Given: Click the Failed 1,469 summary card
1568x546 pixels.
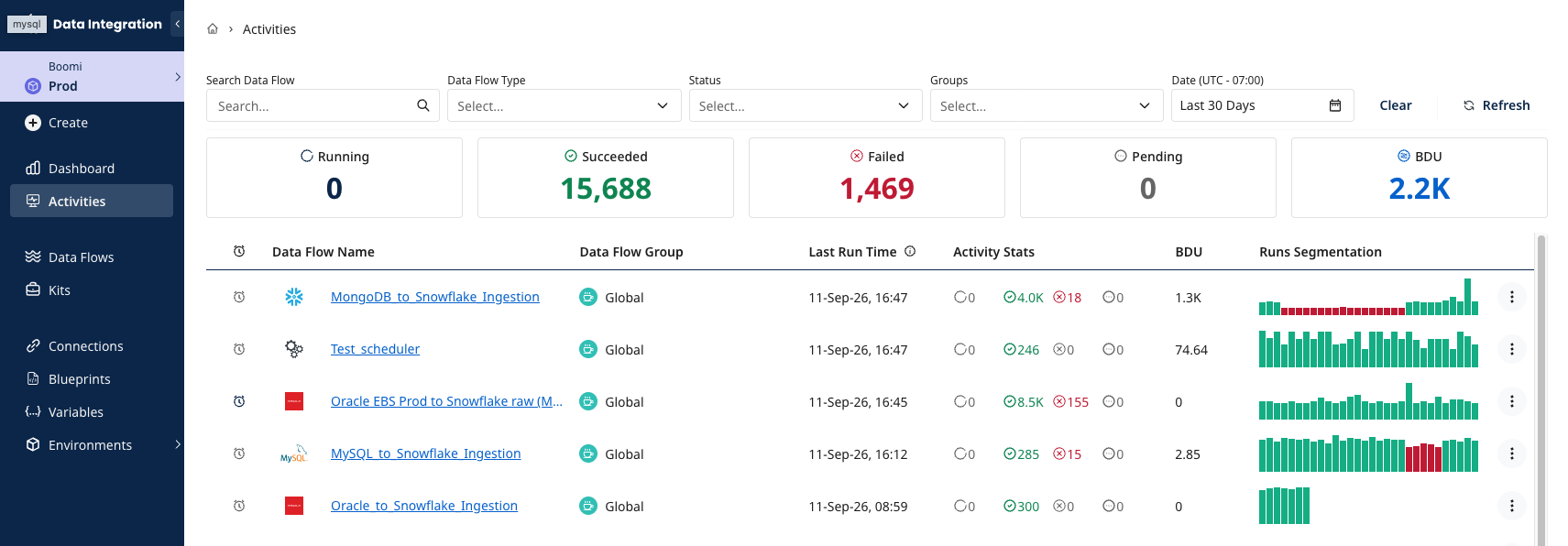Looking at the screenshot, I should [x=877, y=178].
